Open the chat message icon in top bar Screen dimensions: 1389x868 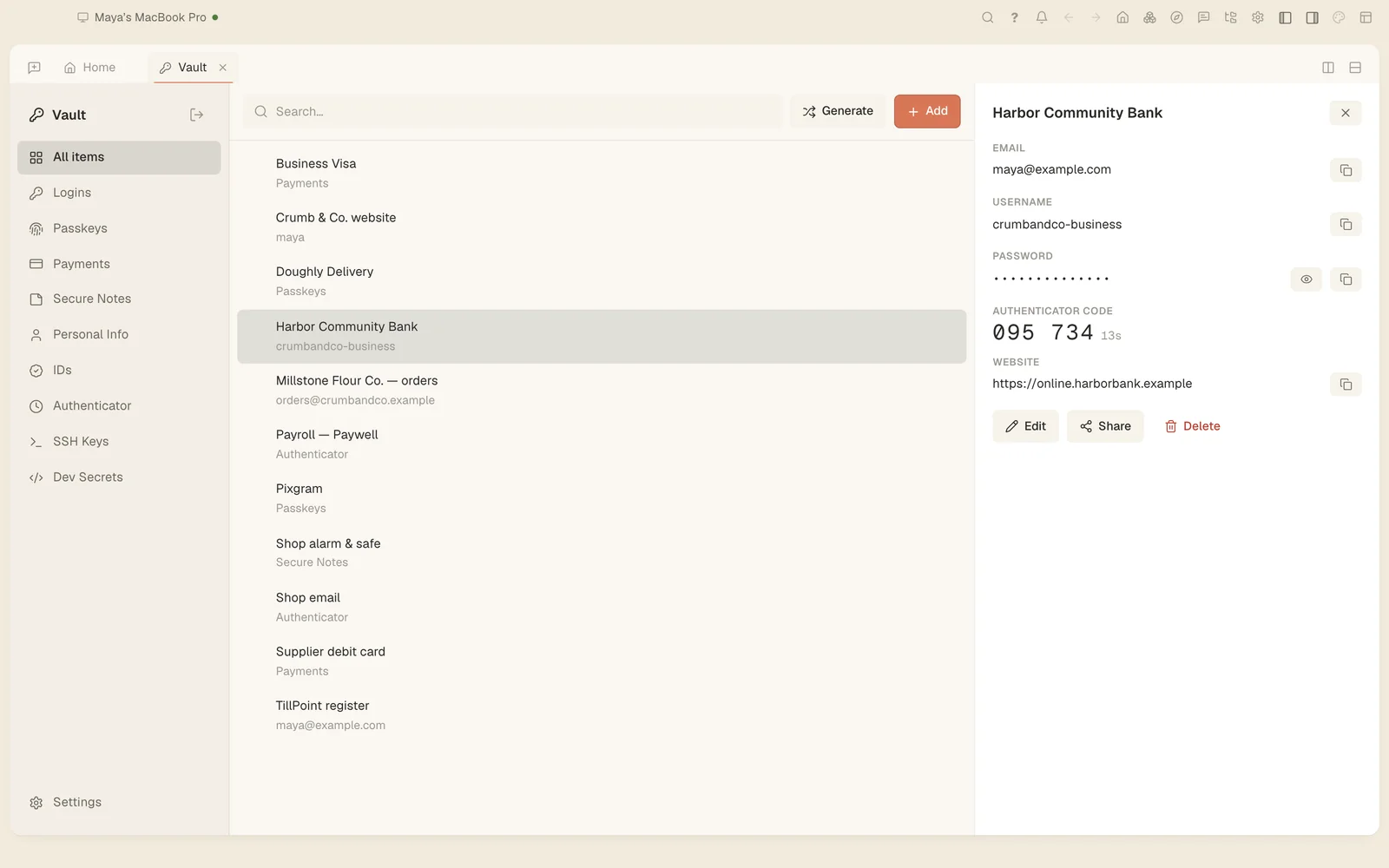pos(1203,17)
